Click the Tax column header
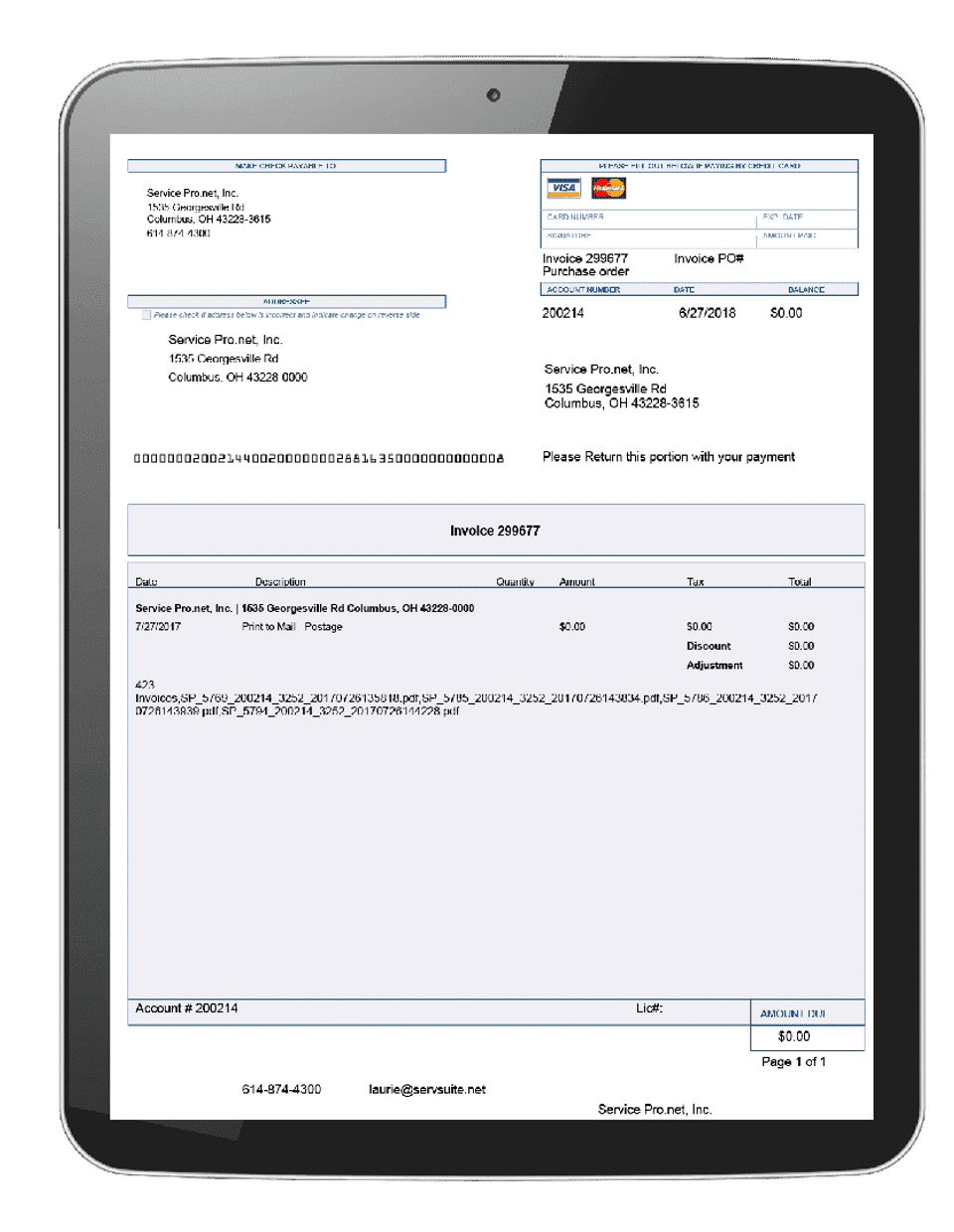This screenshot has height=1232, width=954. pos(696,582)
